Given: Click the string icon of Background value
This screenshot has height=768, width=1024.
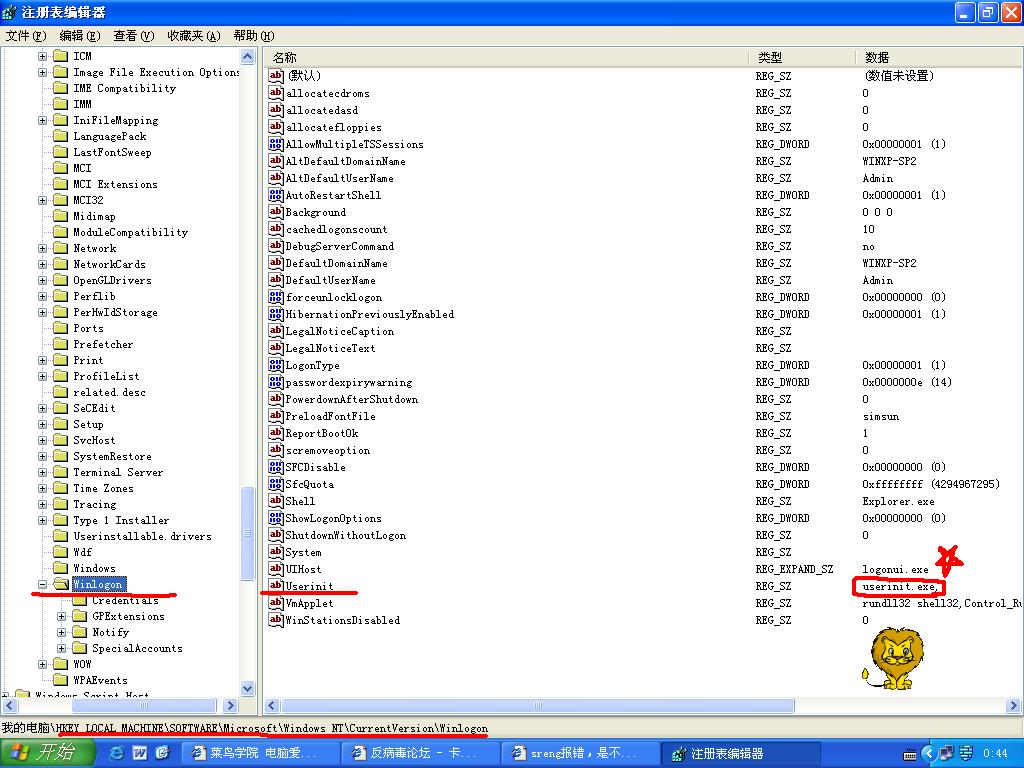Looking at the screenshot, I should click(x=276, y=212).
